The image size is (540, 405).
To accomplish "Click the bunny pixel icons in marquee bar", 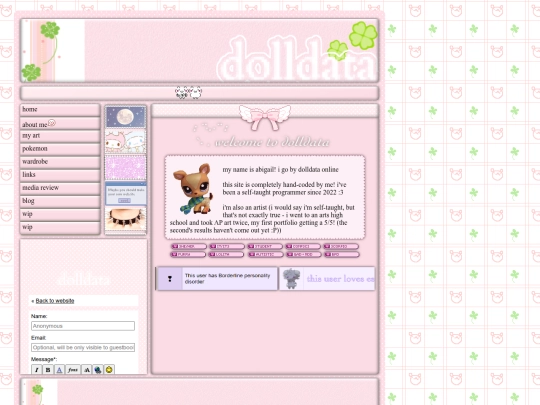I will coord(188,93).
